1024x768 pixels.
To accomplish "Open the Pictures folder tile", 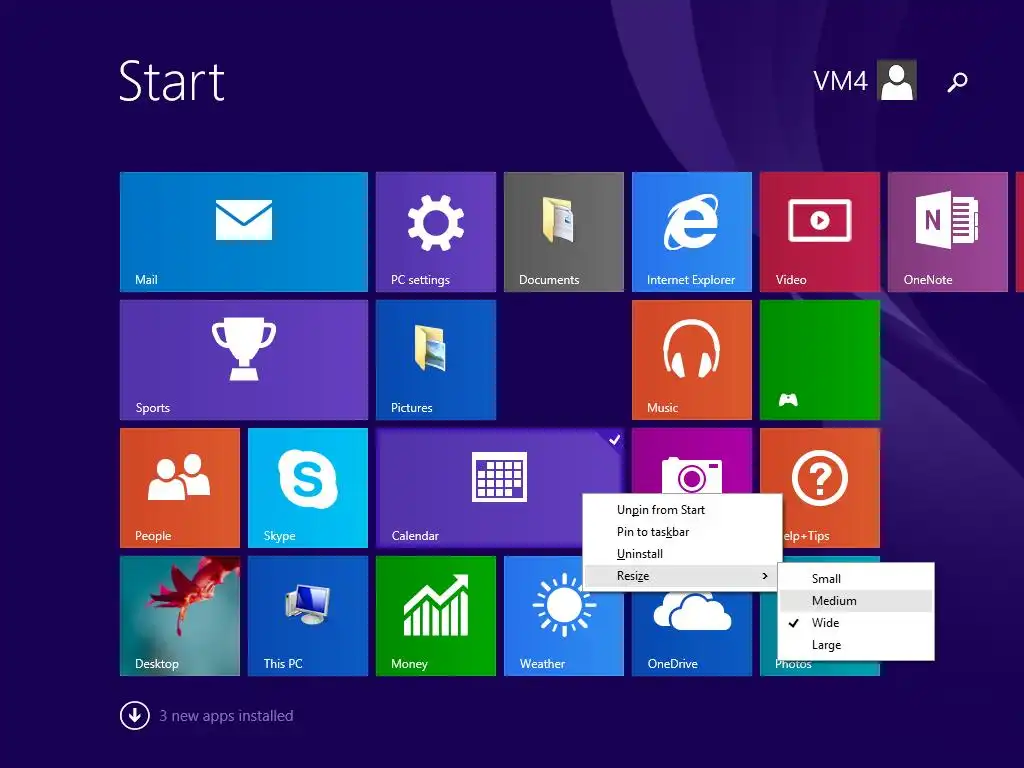I will [x=436, y=360].
